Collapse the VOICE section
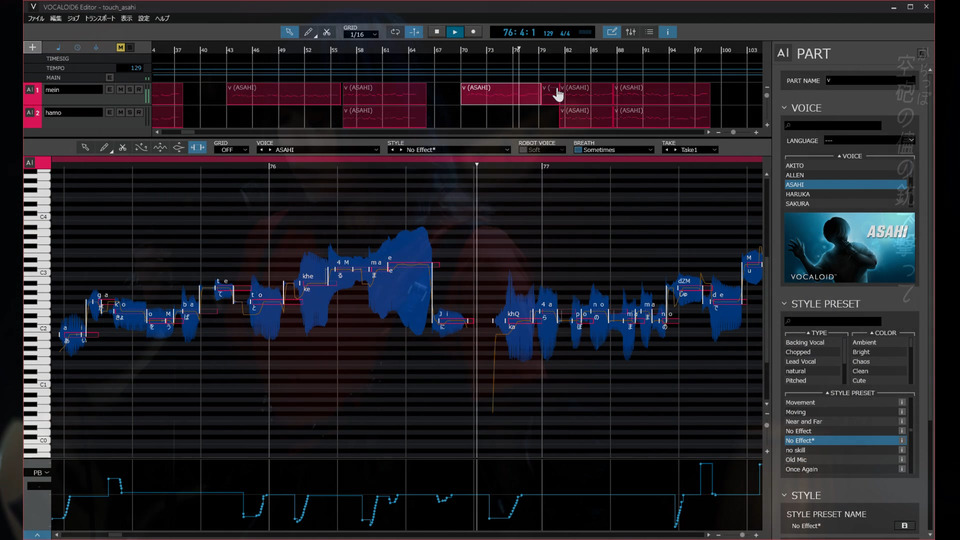Viewport: 960px width, 540px height. pos(784,108)
